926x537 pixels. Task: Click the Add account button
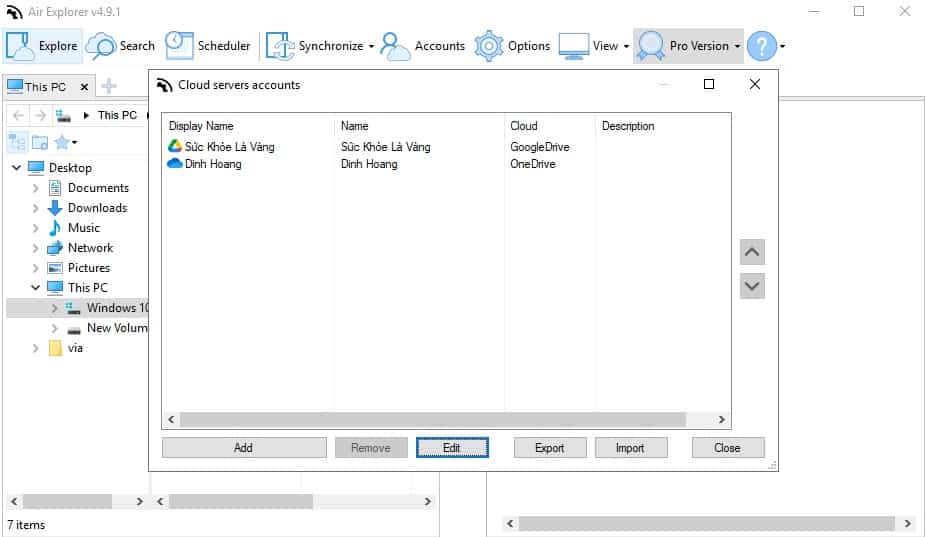(x=244, y=448)
